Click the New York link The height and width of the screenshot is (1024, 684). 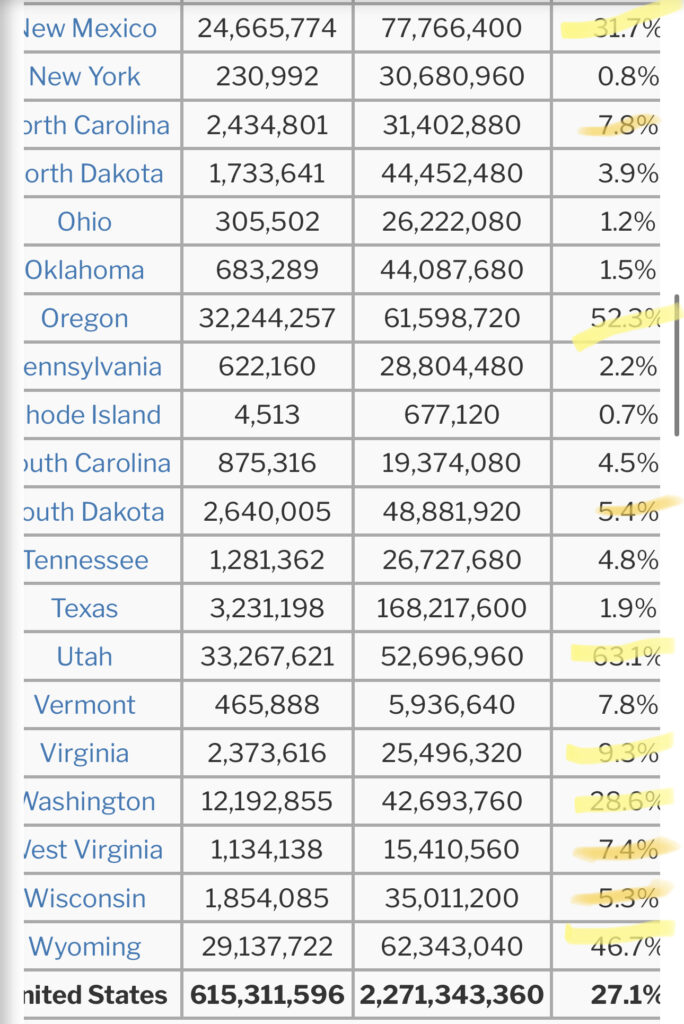point(85,77)
